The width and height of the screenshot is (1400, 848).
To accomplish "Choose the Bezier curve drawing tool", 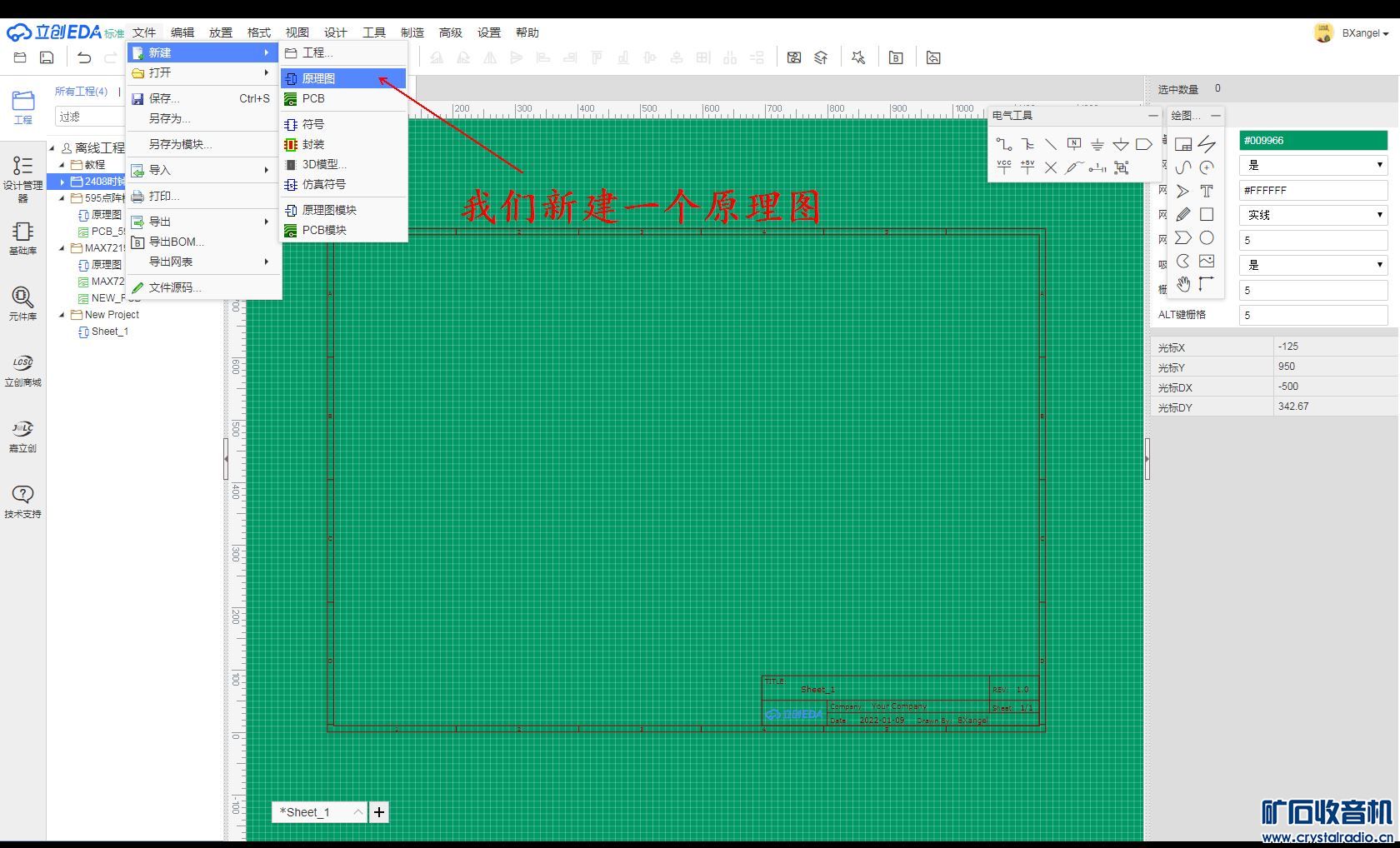I will pos(1183,167).
